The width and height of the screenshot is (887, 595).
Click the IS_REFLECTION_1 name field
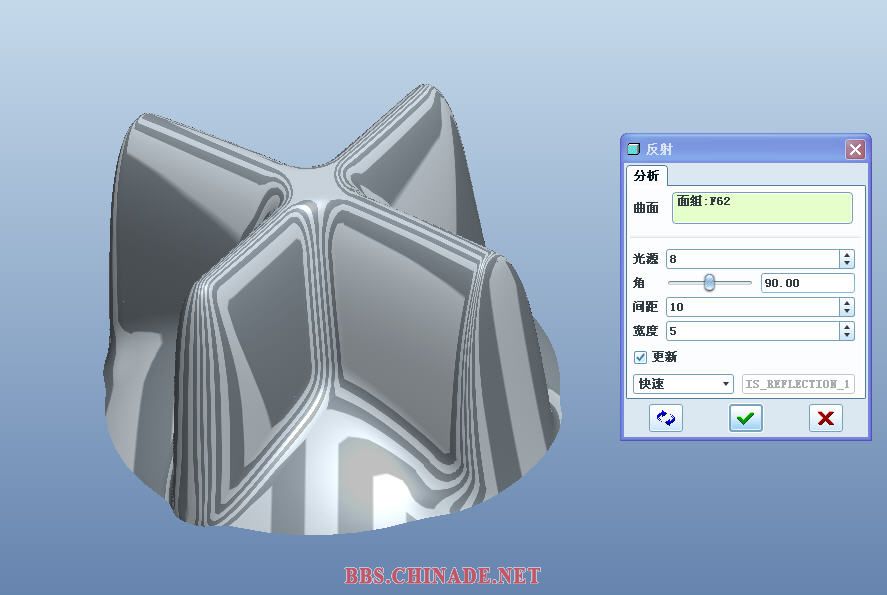point(798,384)
